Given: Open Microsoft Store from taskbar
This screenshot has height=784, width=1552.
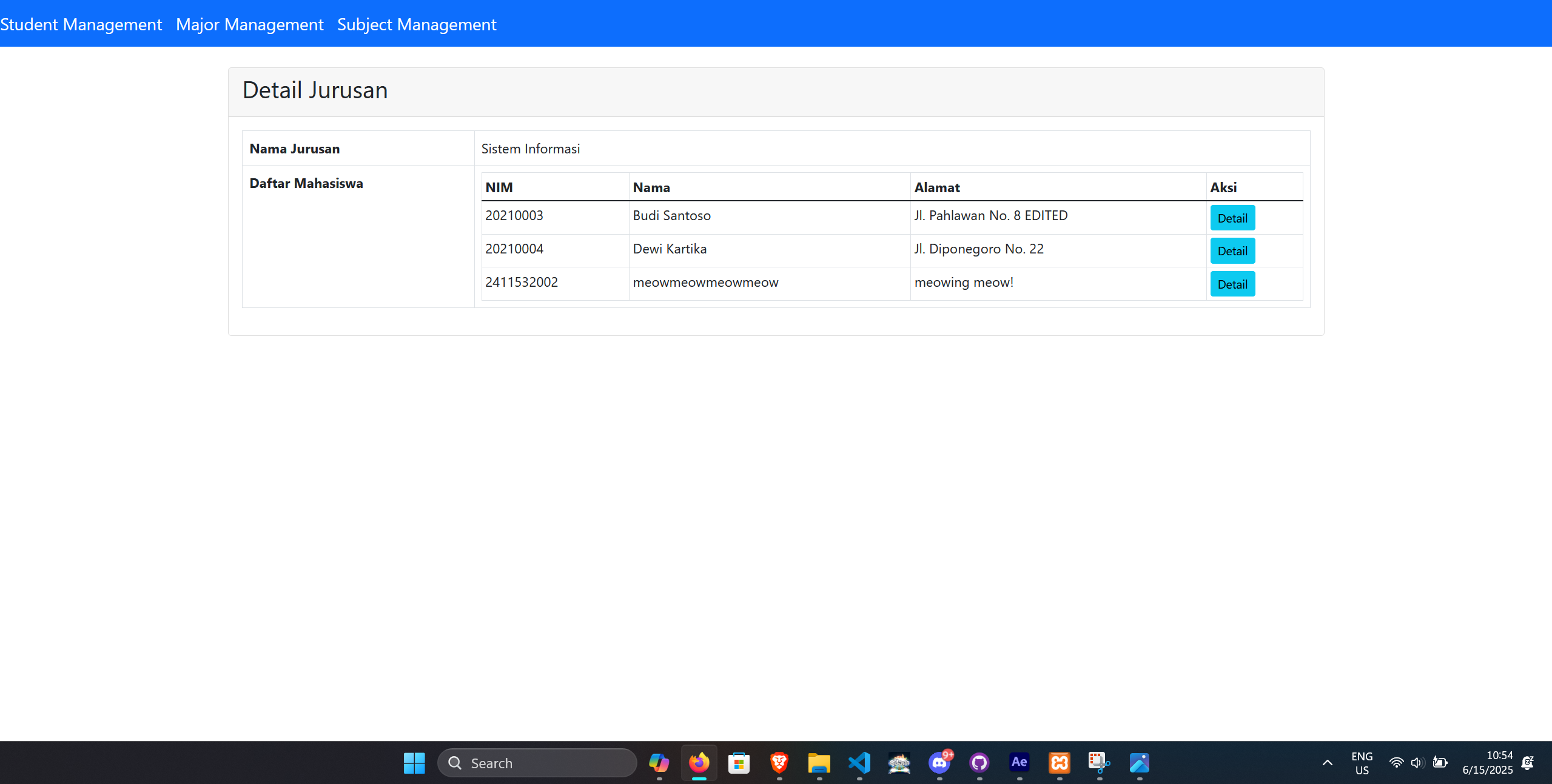Looking at the screenshot, I should (x=739, y=763).
